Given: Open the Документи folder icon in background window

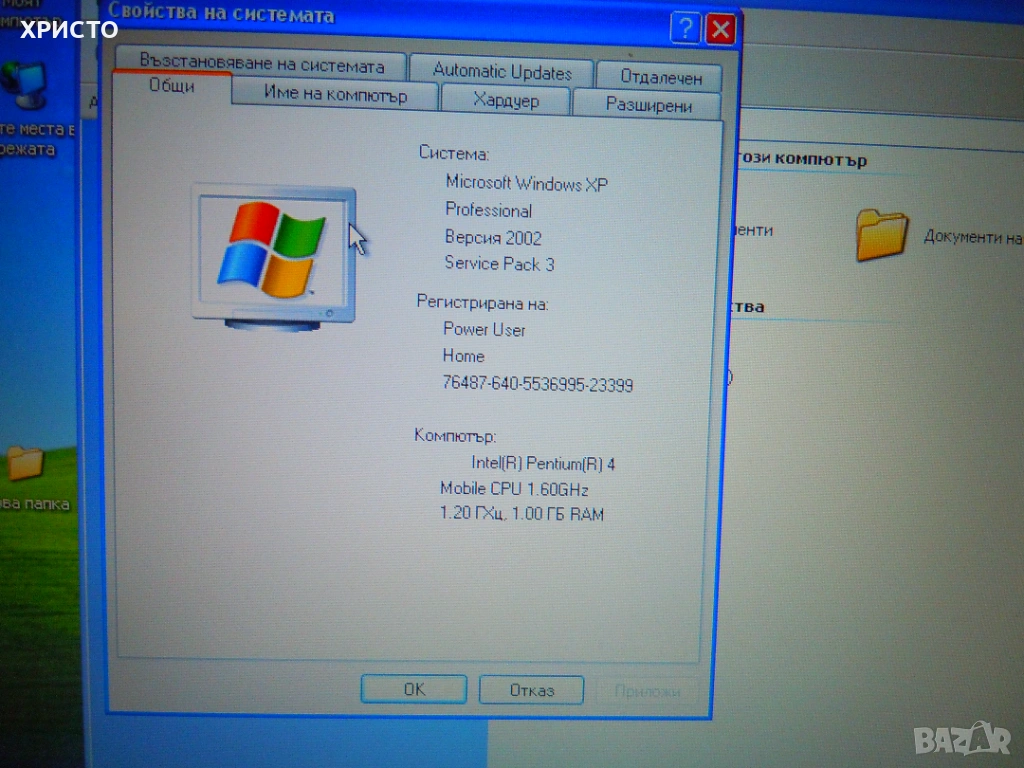Looking at the screenshot, I should [x=882, y=235].
